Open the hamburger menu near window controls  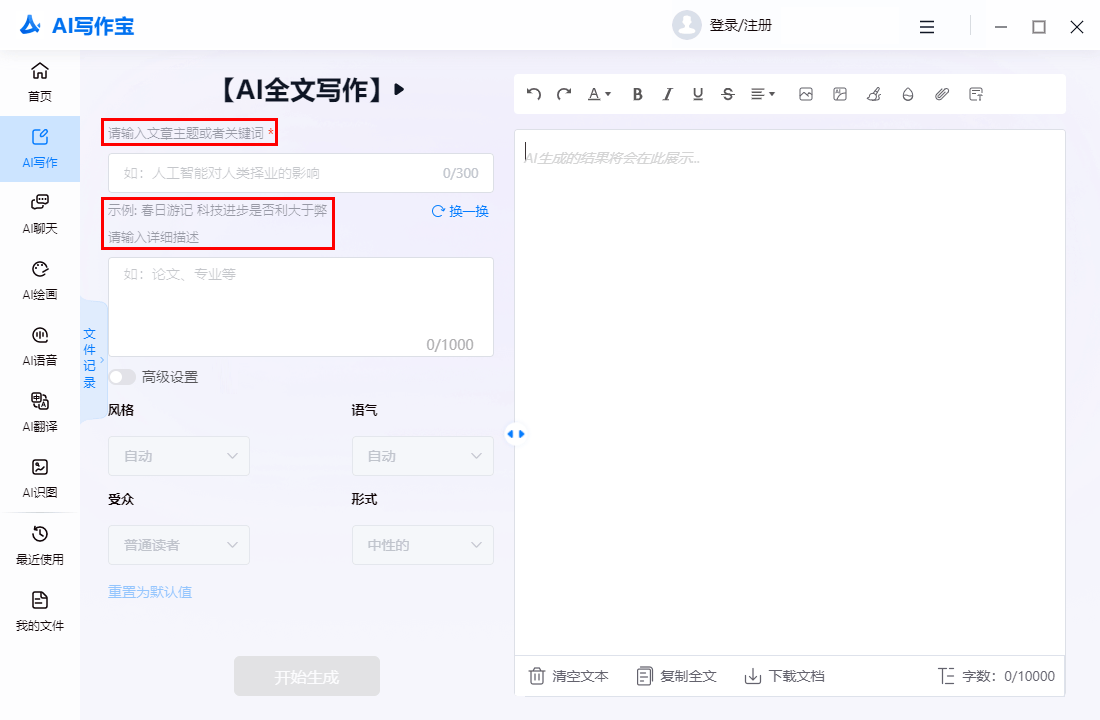point(927,27)
